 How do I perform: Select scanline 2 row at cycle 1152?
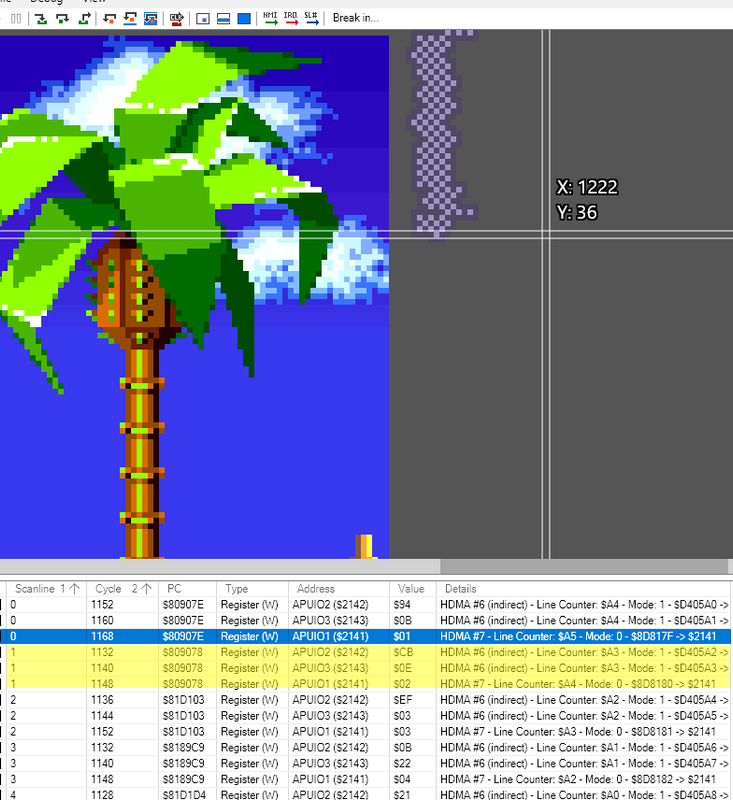[366, 732]
